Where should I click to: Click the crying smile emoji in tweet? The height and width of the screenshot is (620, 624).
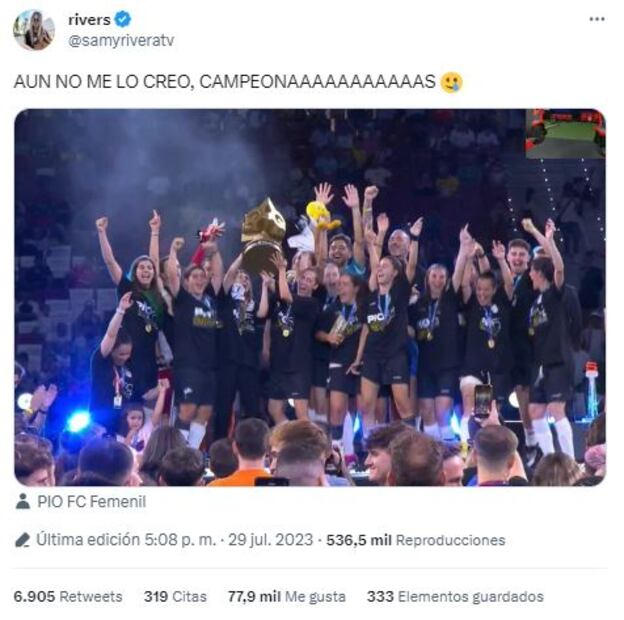pyautogui.click(x=452, y=82)
